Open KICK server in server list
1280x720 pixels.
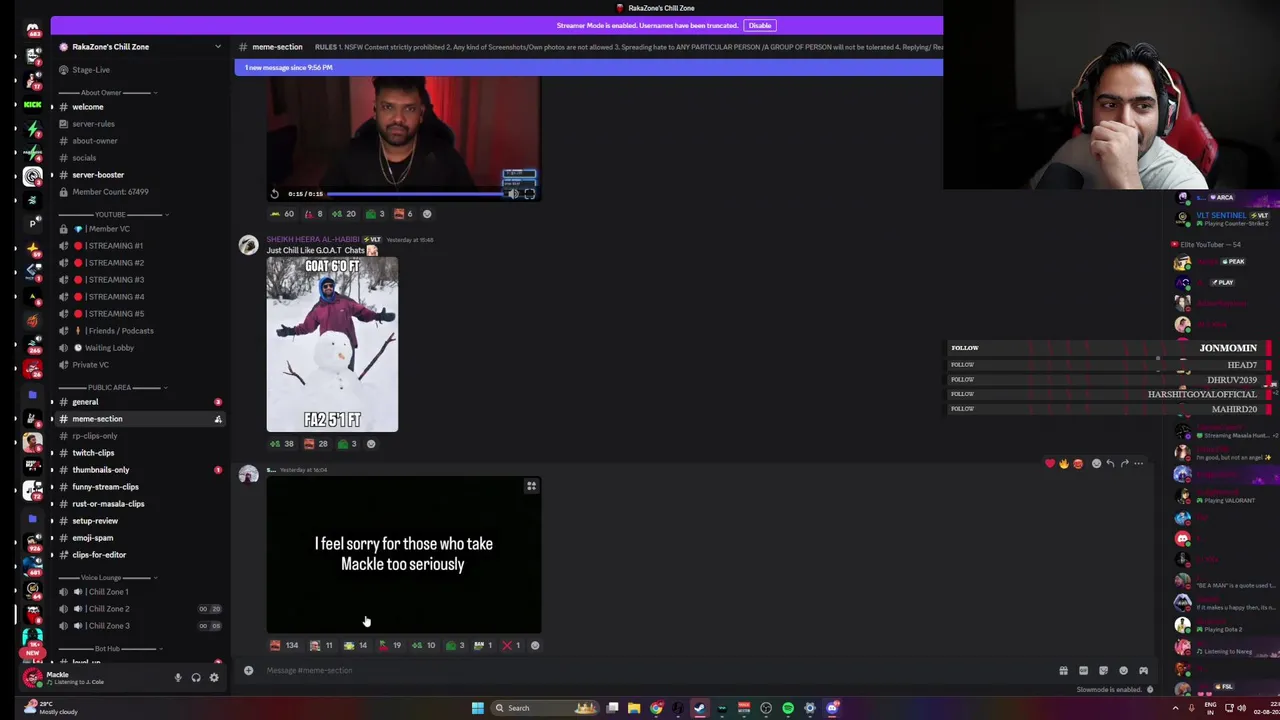coord(33,104)
